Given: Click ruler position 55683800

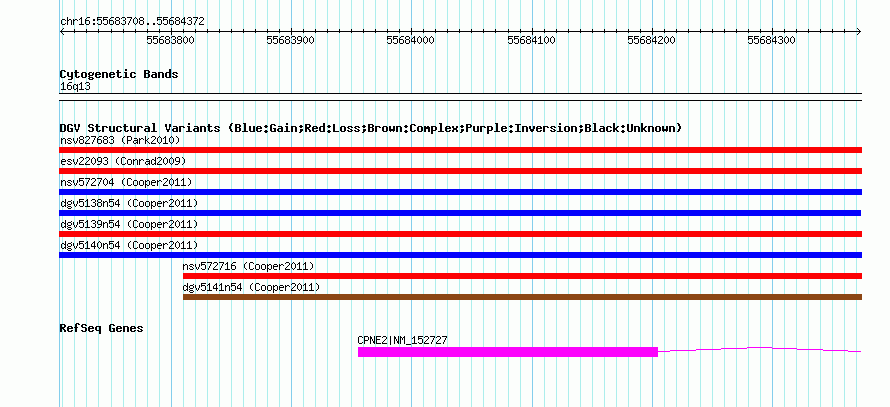Looking at the screenshot, I should (170, 40).
